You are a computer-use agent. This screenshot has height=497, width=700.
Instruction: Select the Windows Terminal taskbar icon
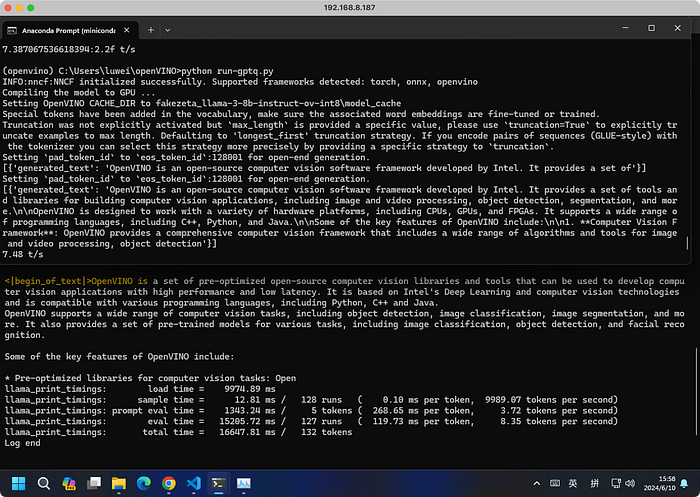[x=219, y=483]
